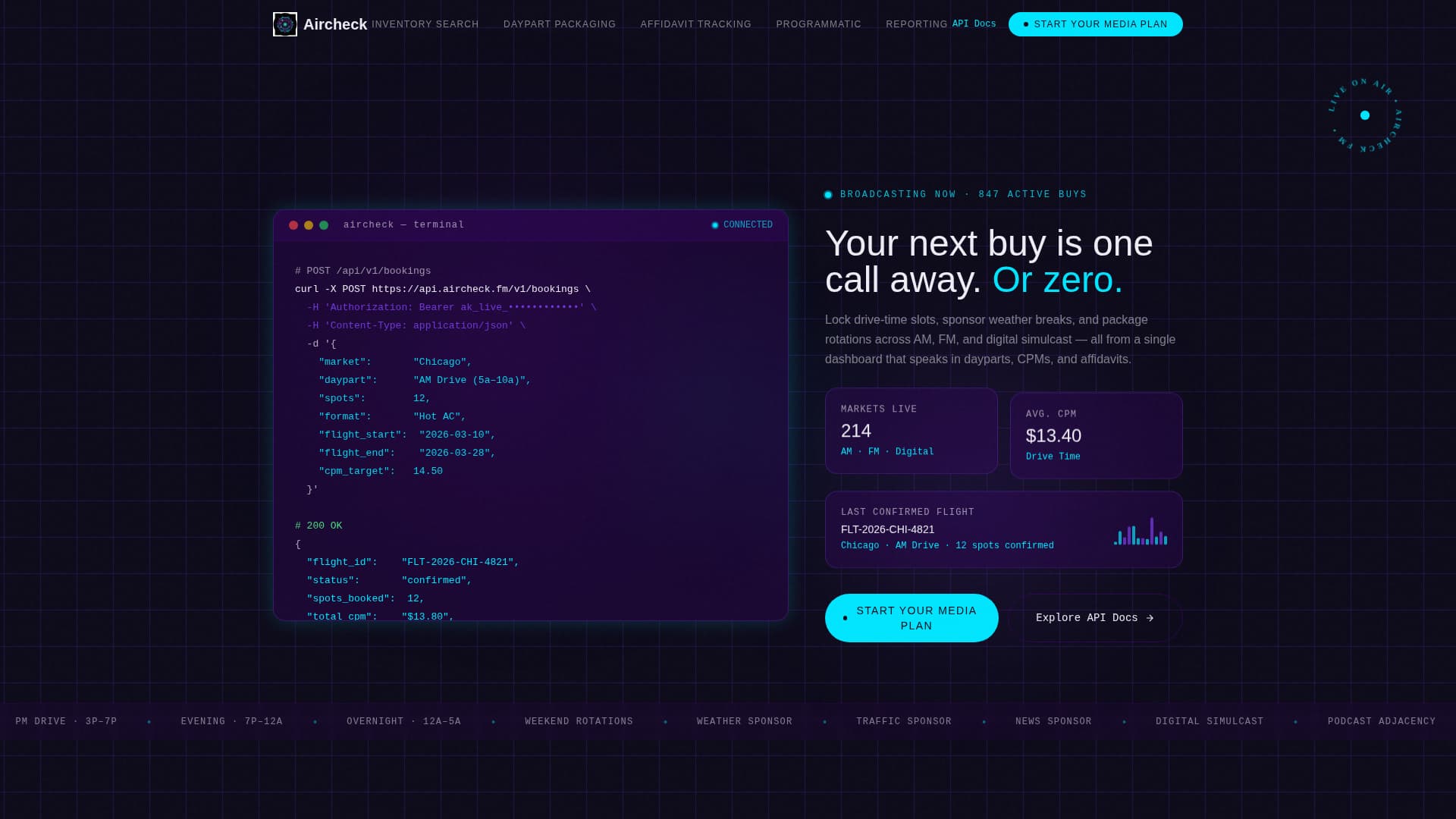Click the flight bar chart sparkline
1456x819 pixels.
(x=1141, y=531)
